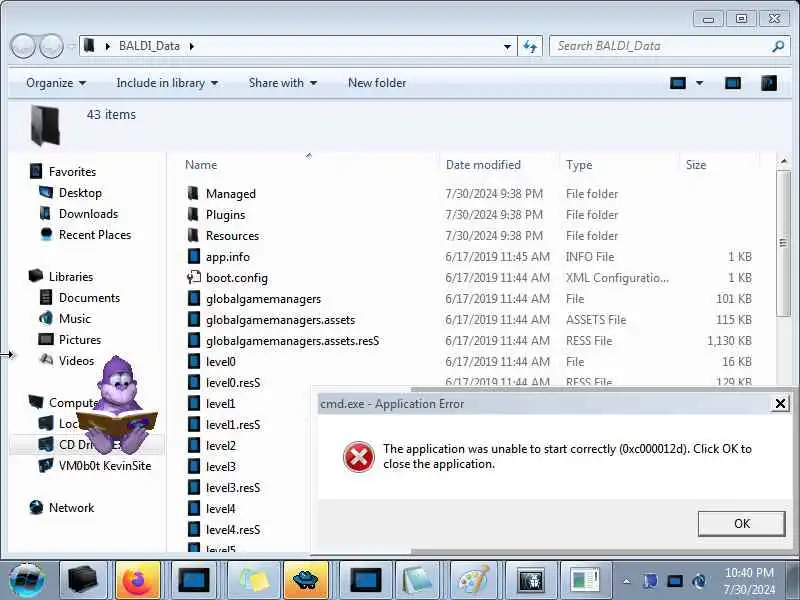Sort by the Type column header
The height and width of the screenshot is (600, 800).
point(579,165)
